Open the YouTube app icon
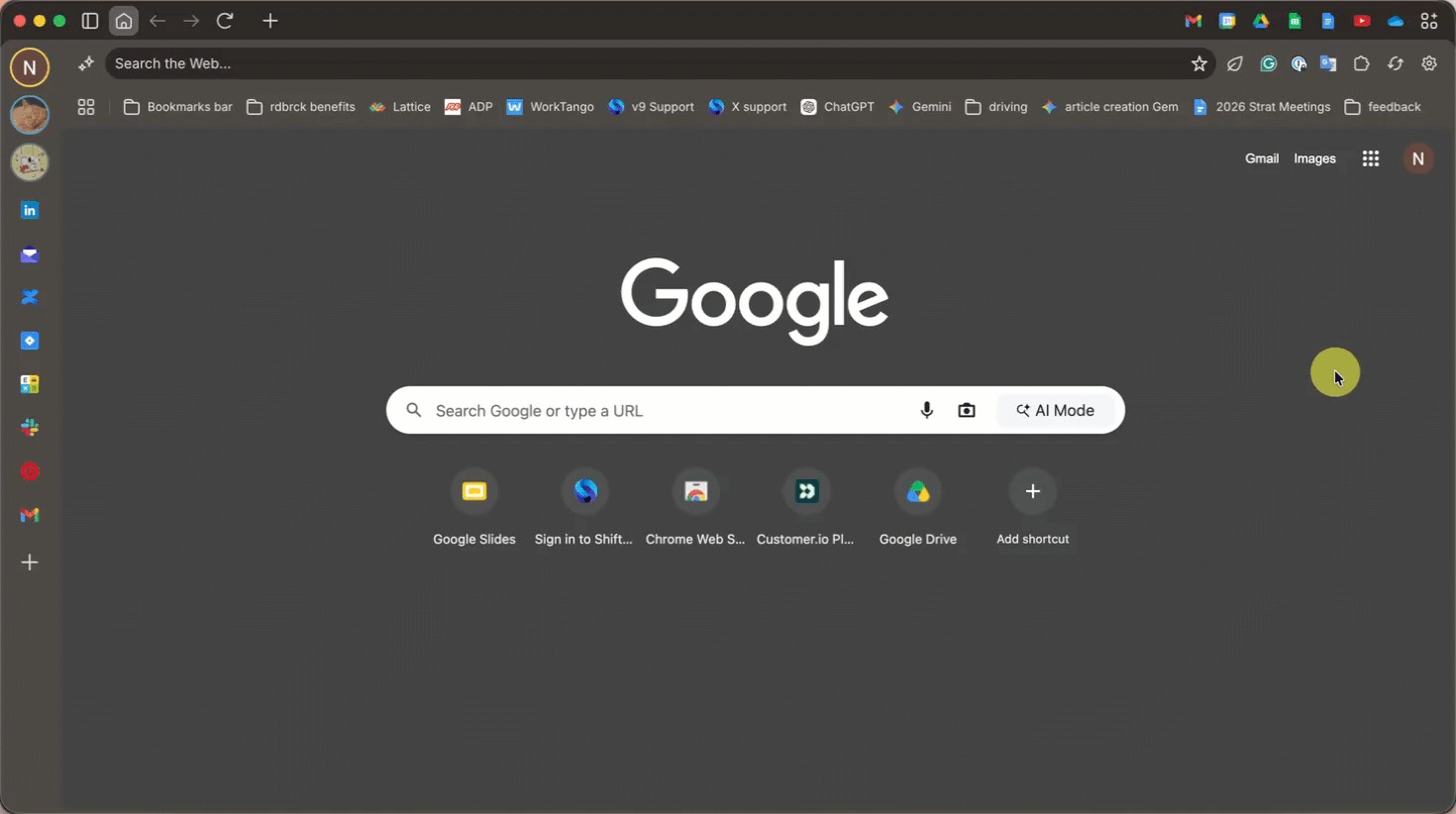The image size is (1456, 814). pyautogui.click(x=1362, y=21)
